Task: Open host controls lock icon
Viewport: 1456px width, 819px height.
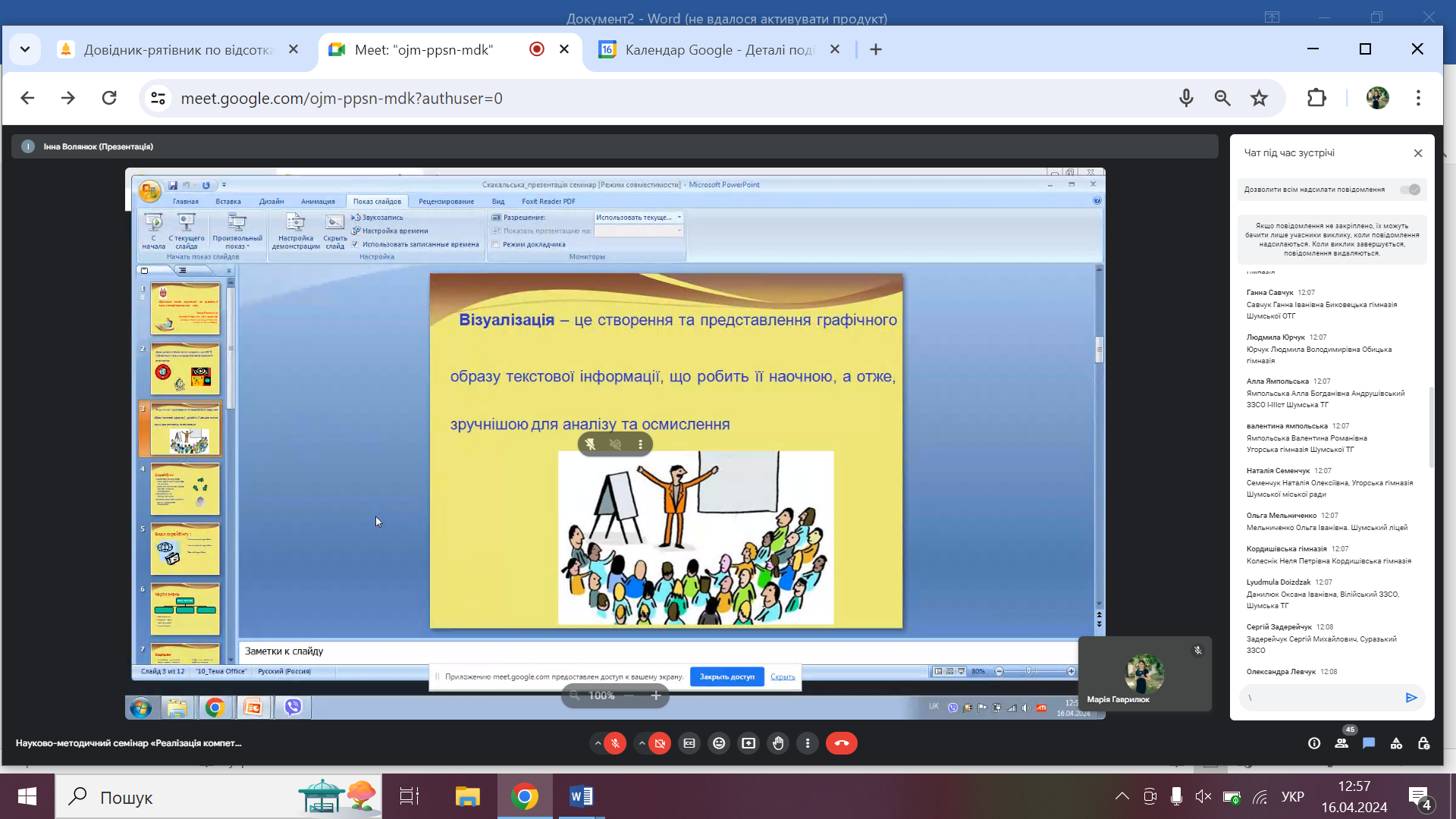Action: click(1424, 743)
